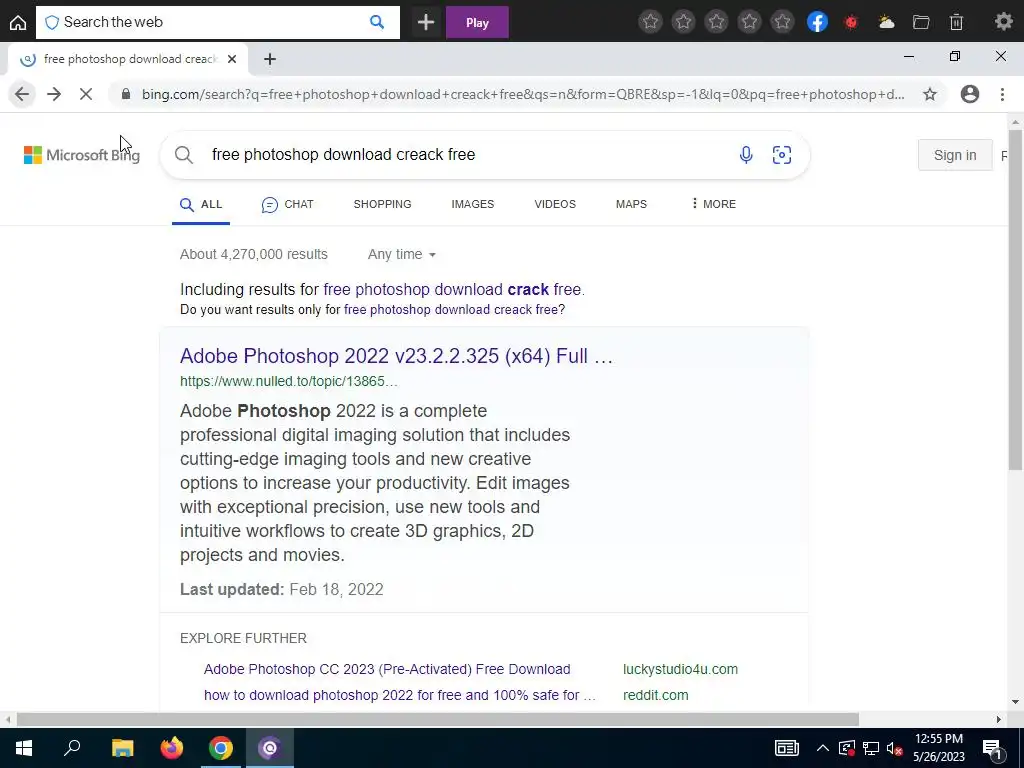
Task: Open the Facebook shortcut icon
Action: pyautogui.click(x=817, y=22)
